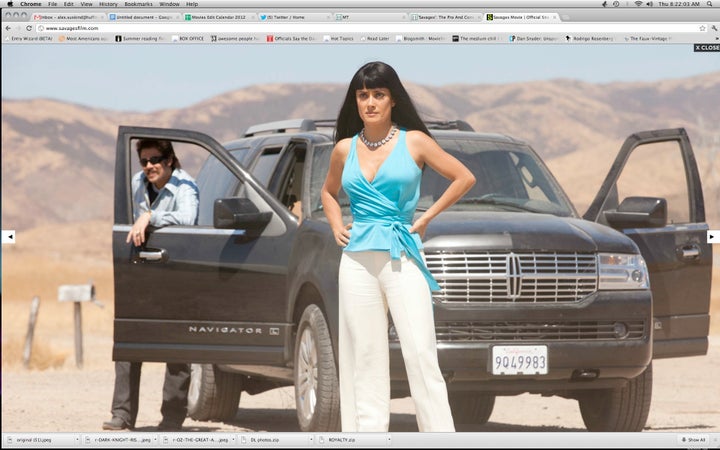Viewport: 720px width, 450px height.
Task: Open the Most Americans bookmark
Action: point(83,39)
